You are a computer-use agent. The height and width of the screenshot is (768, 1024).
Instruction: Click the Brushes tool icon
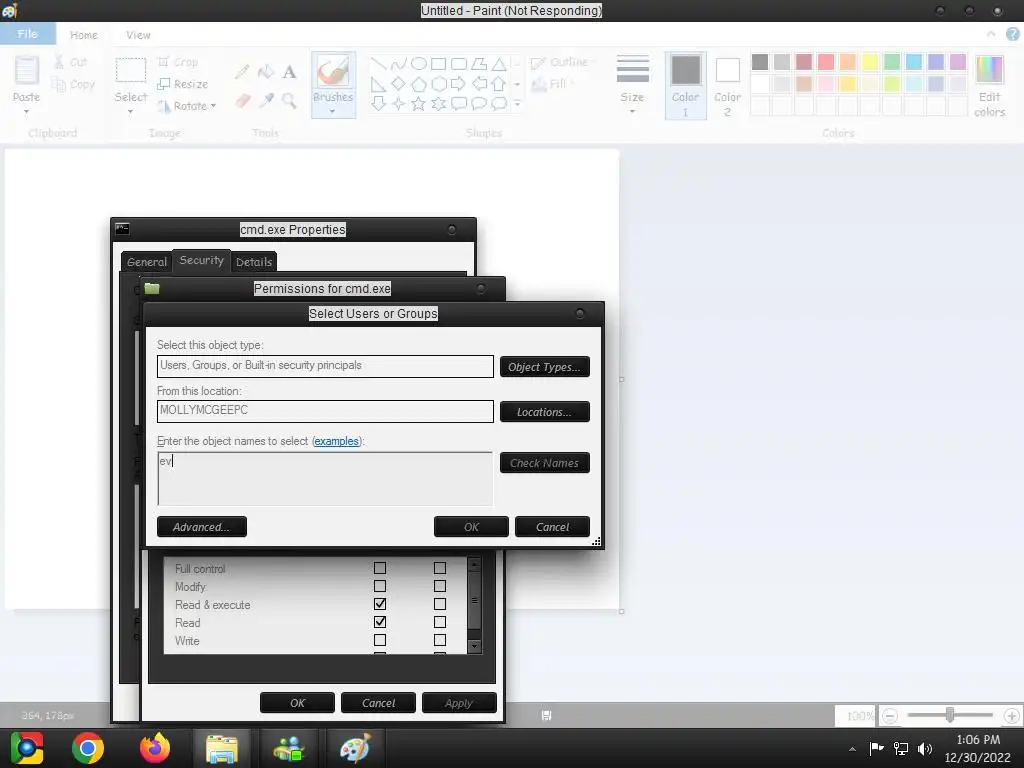[x=333, y=71]
